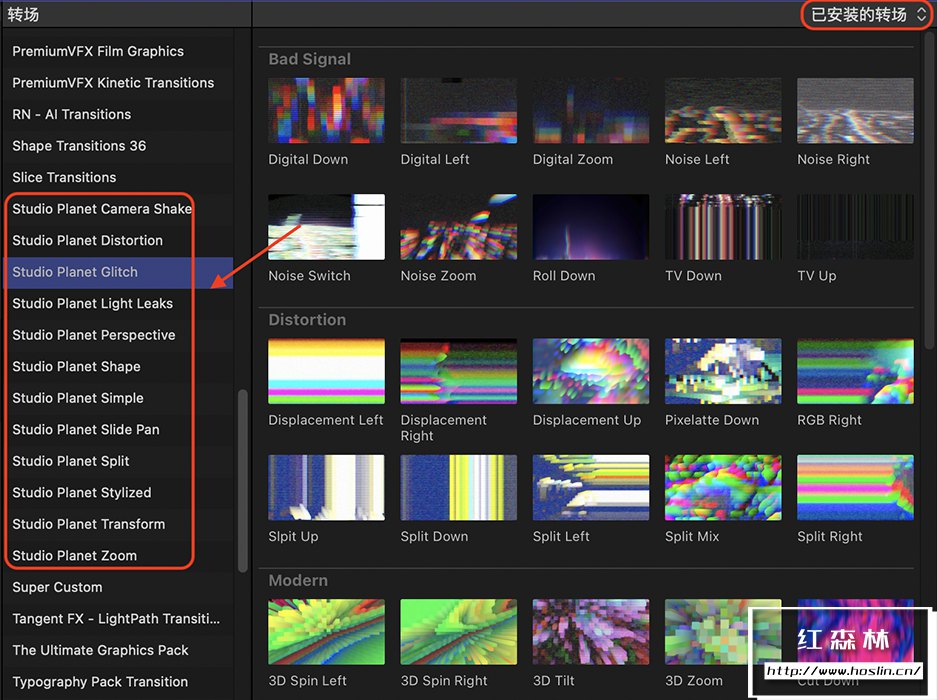Screen dimensions: 937x700
Task: Click the Pixelatte Down transition thumbnail
Action: (x=722, y=371)
